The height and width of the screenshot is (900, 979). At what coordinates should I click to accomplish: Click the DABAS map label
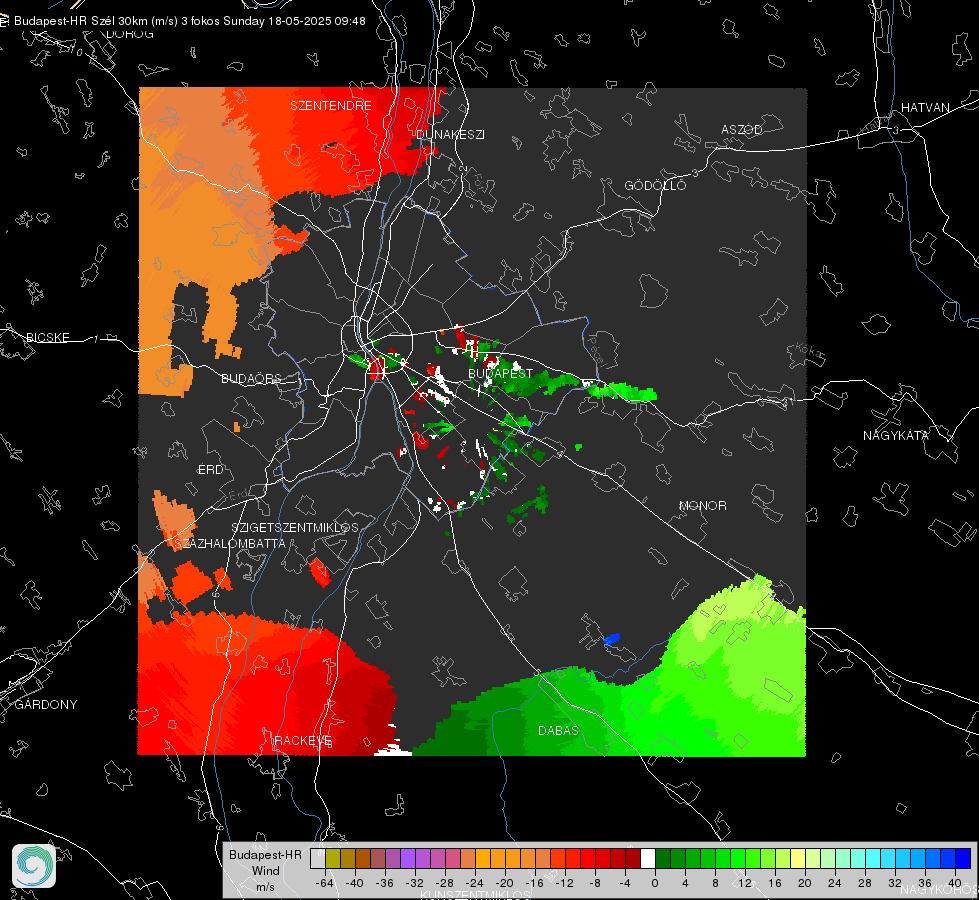click(558, 730)
